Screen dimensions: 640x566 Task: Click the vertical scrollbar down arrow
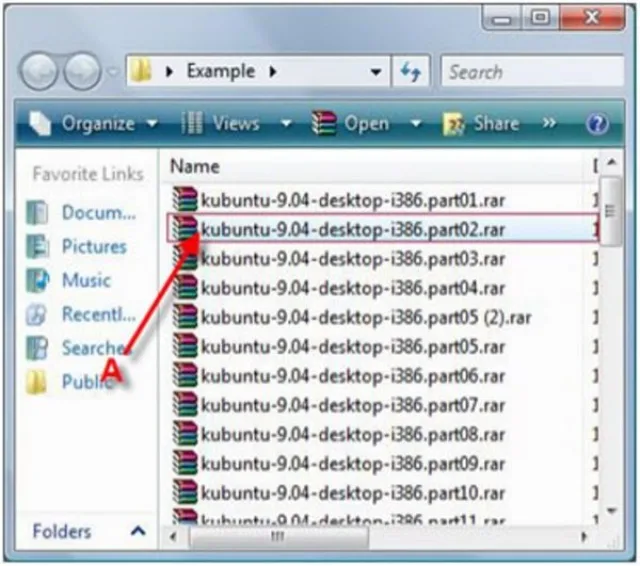611,511
